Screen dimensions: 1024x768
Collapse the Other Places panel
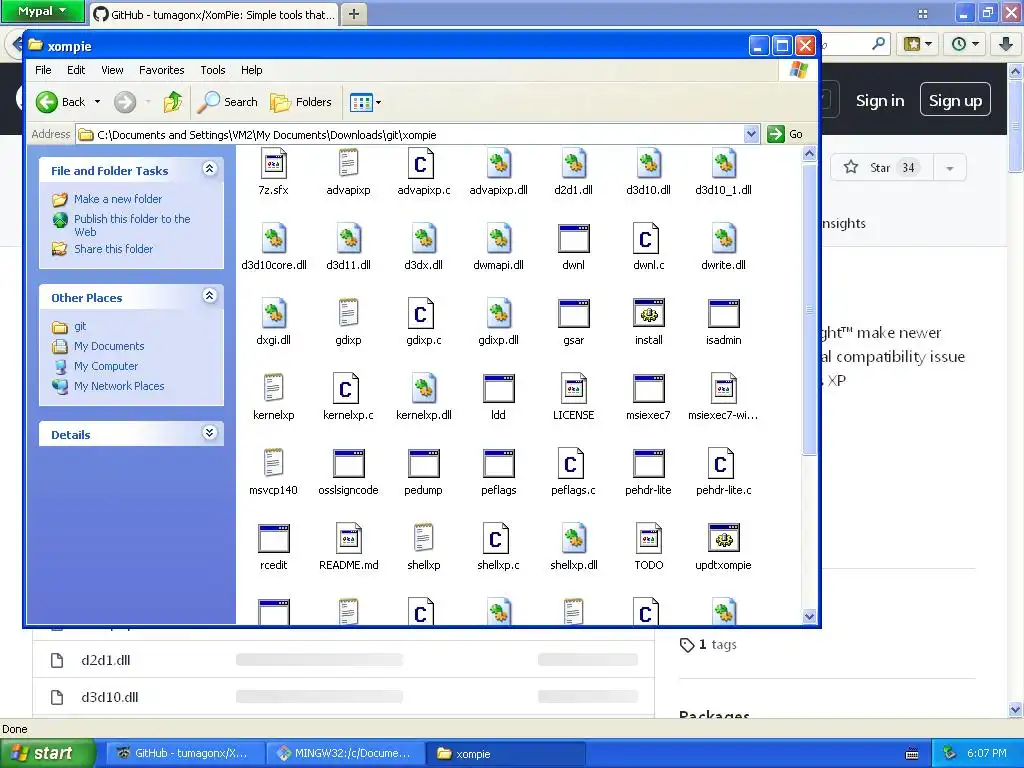coord(209,296)
